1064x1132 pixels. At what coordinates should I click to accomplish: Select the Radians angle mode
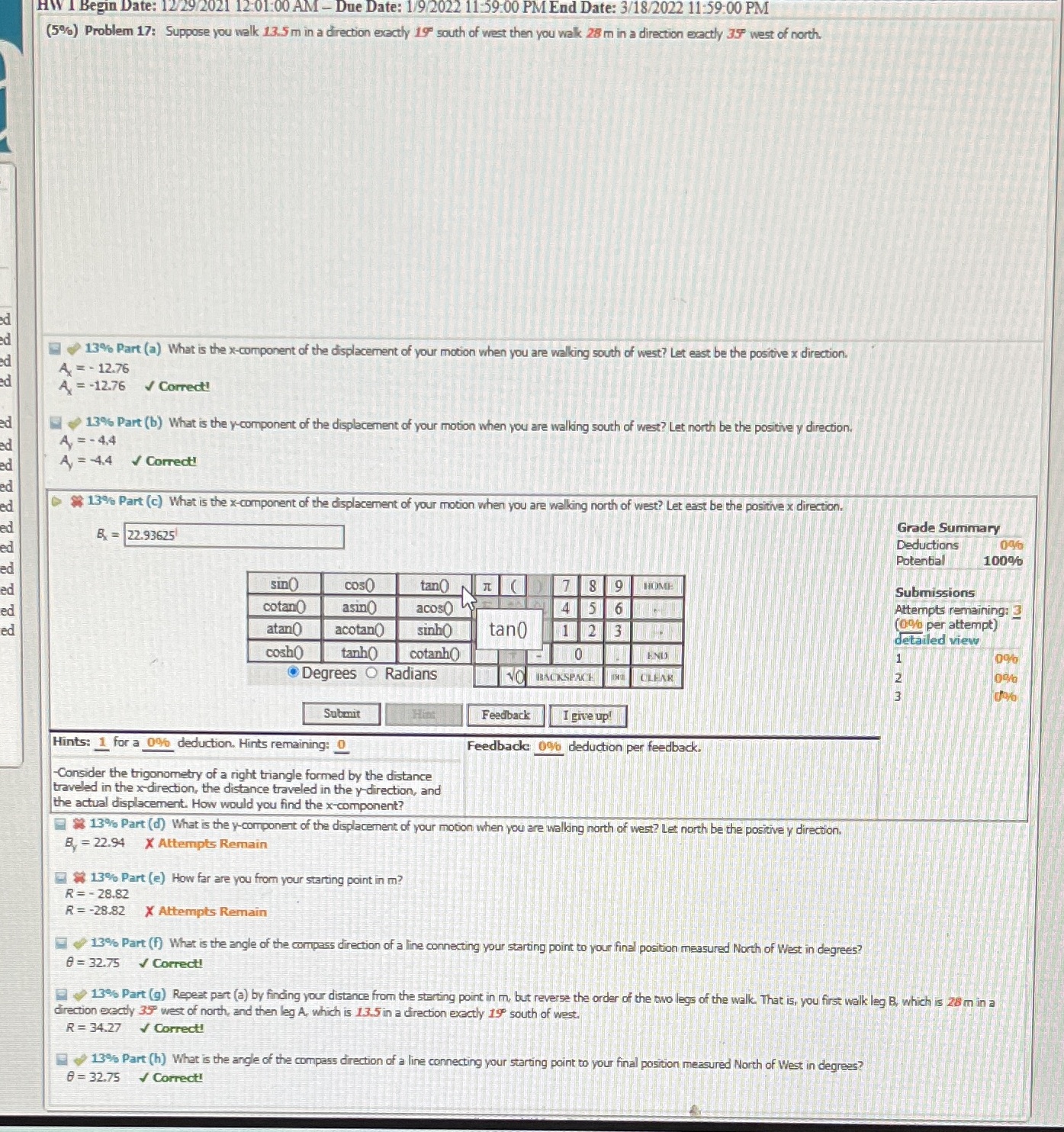371,673
